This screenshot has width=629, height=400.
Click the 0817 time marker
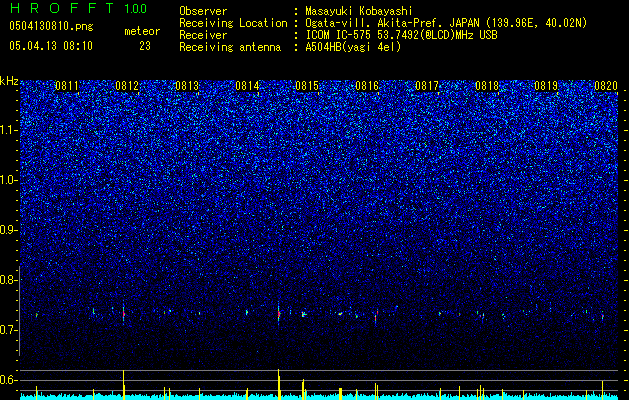(x=427, y=85)
